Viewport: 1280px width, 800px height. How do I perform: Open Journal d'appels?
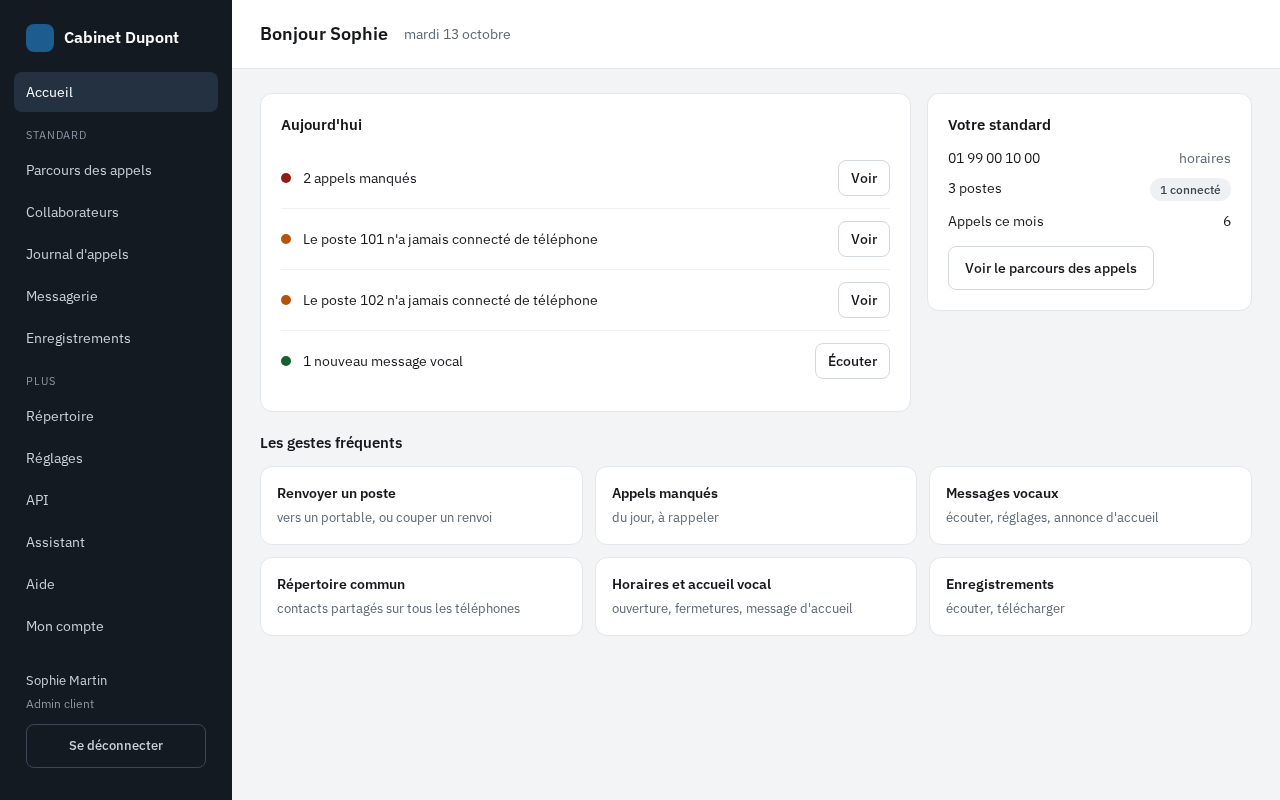[116, 254]
